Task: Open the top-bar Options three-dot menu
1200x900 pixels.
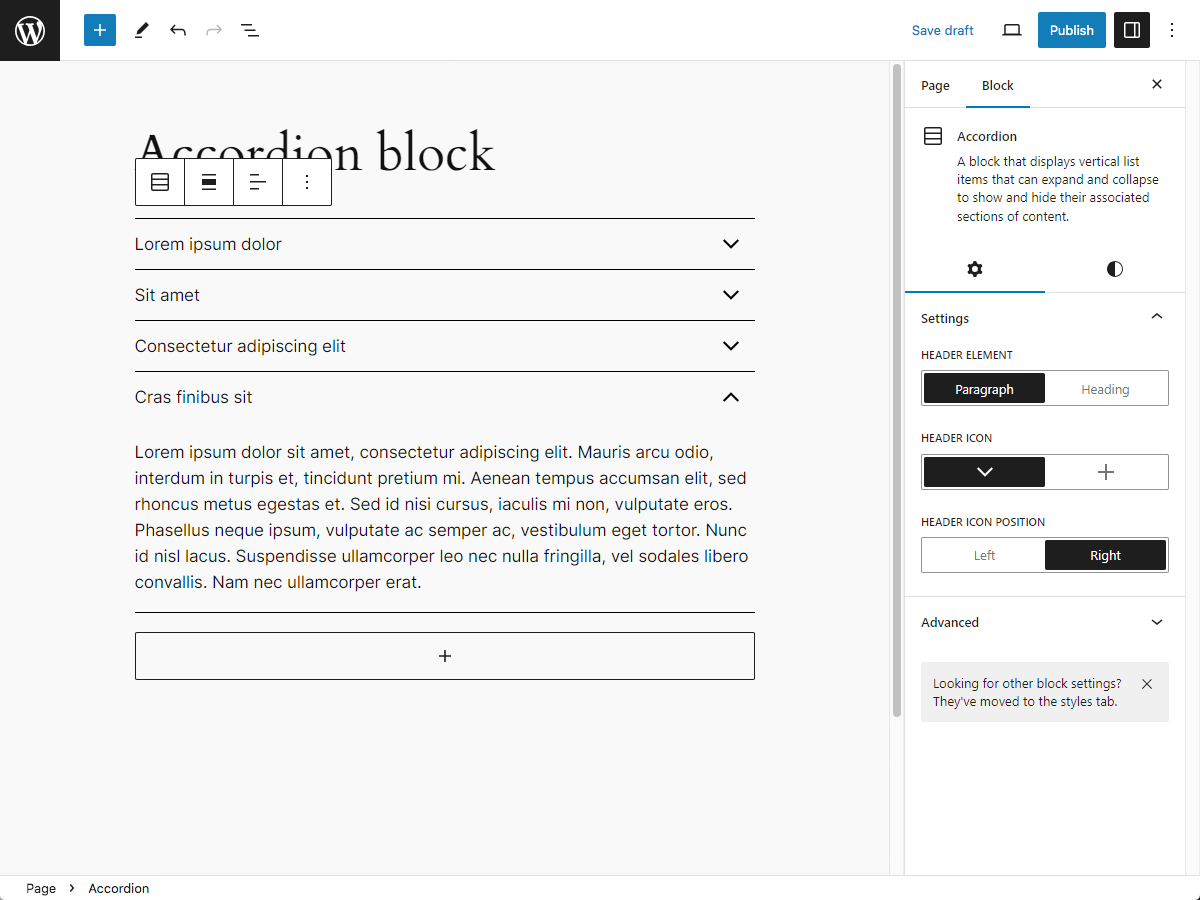Action: (x=1173, y=30)
